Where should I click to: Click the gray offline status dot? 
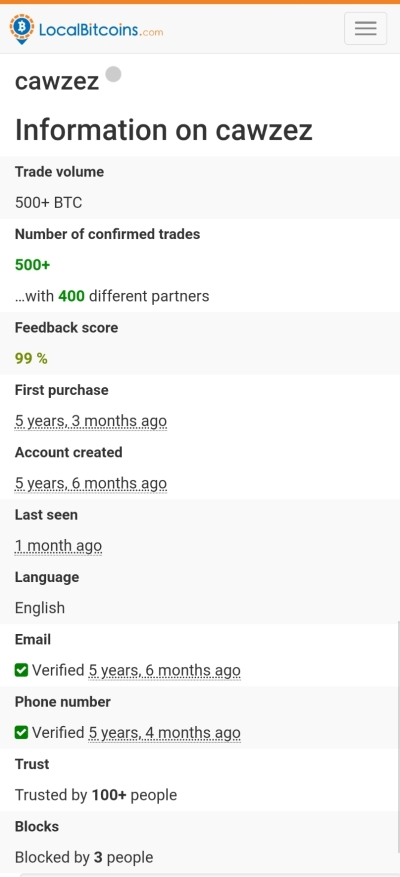(x=114, y=74)
